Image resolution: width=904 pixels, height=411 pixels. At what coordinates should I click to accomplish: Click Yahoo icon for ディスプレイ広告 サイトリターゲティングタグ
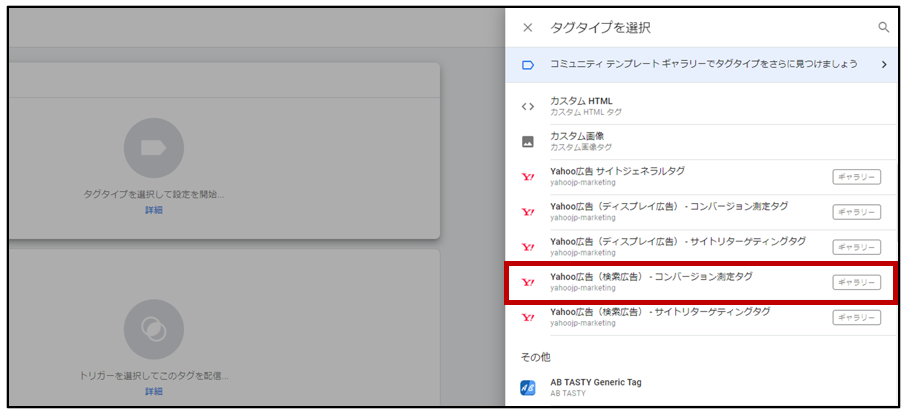528,247
